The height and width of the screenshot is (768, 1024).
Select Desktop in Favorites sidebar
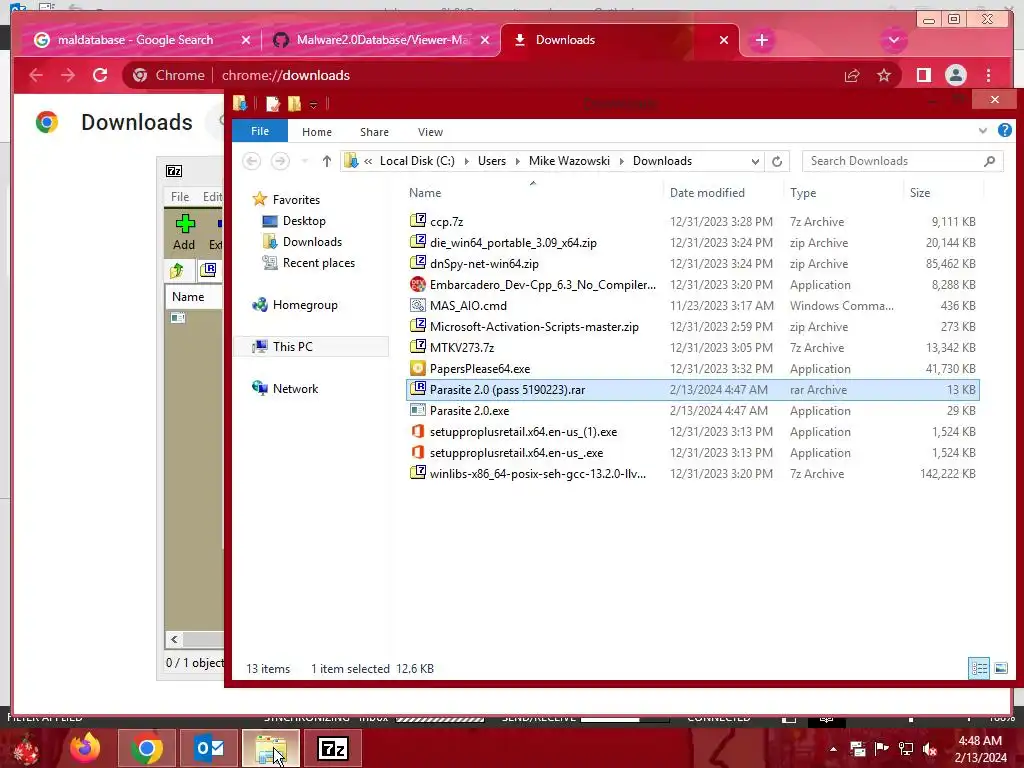(304, 221)
